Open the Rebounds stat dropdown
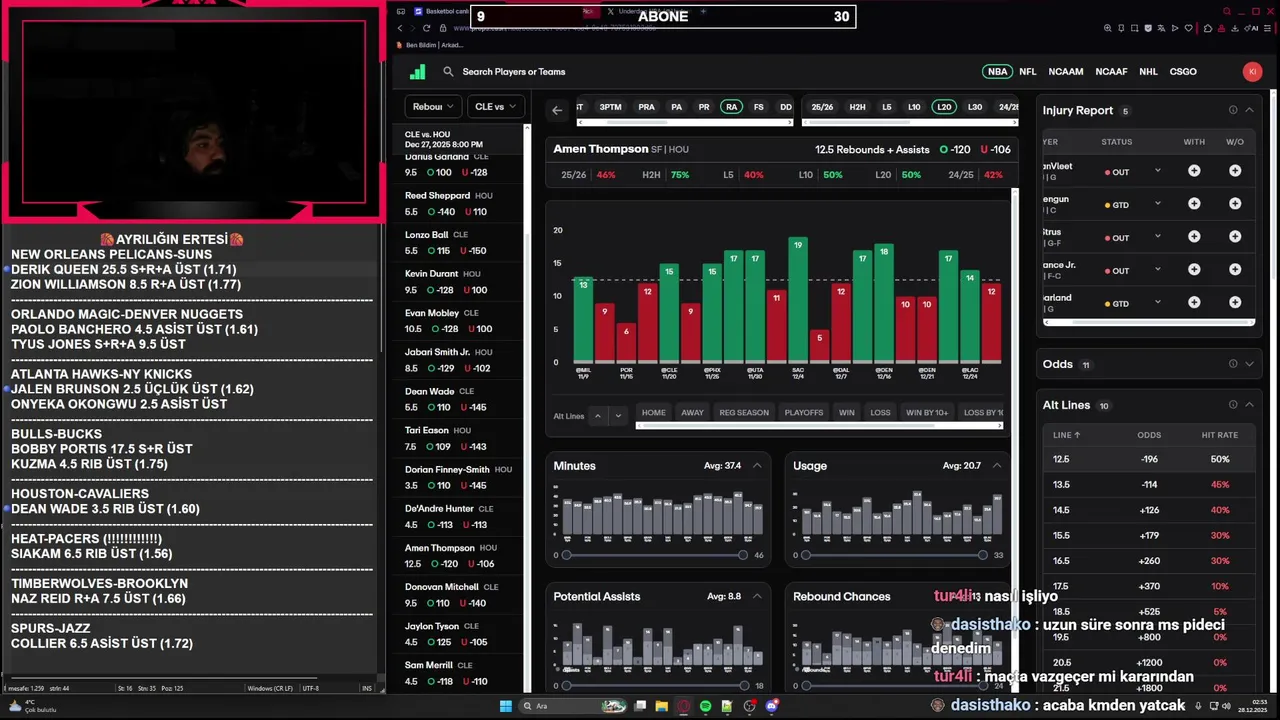1280x720 pixels. [433, 107]
